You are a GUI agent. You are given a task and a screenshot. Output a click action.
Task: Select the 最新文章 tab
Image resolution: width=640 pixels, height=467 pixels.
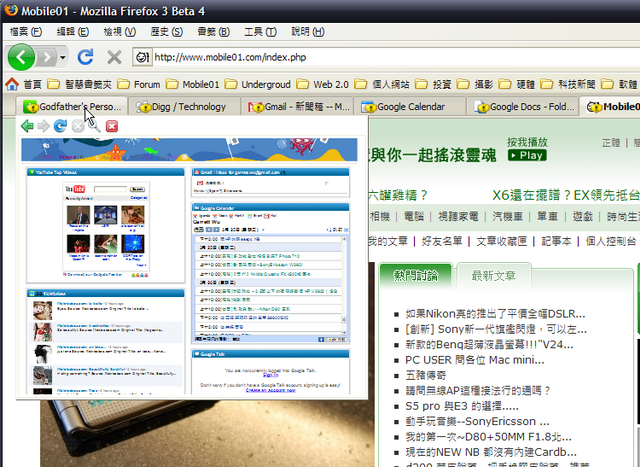click(493, 276)
